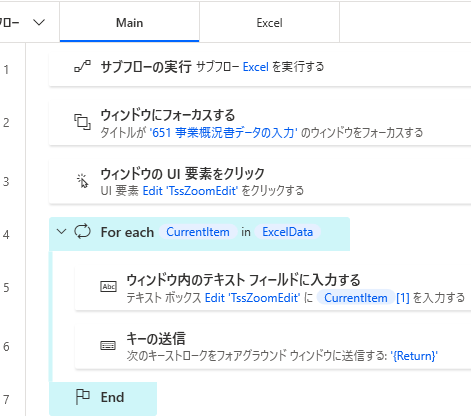Image resolution: width=472 pixels, height=418 pixels.
Task: Open the Excel subflow link in step 1
Action: point(255,67)
